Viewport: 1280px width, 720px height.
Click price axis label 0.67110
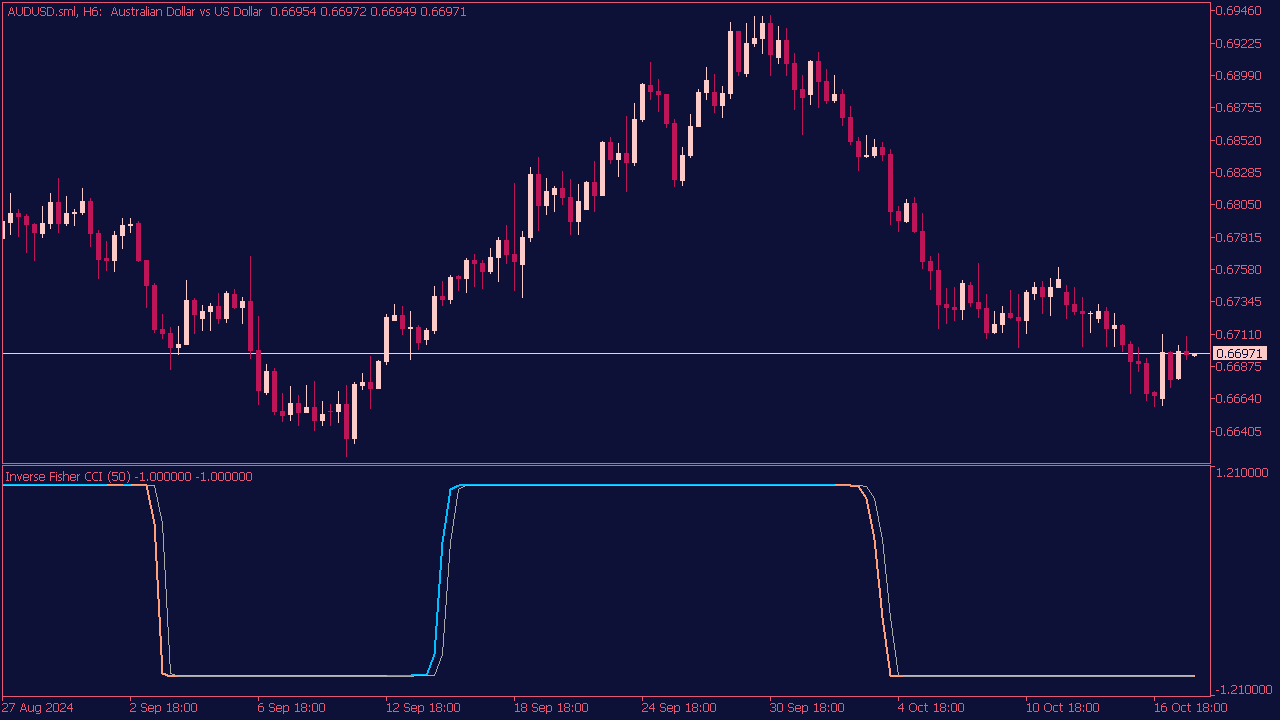(1239, 334)
